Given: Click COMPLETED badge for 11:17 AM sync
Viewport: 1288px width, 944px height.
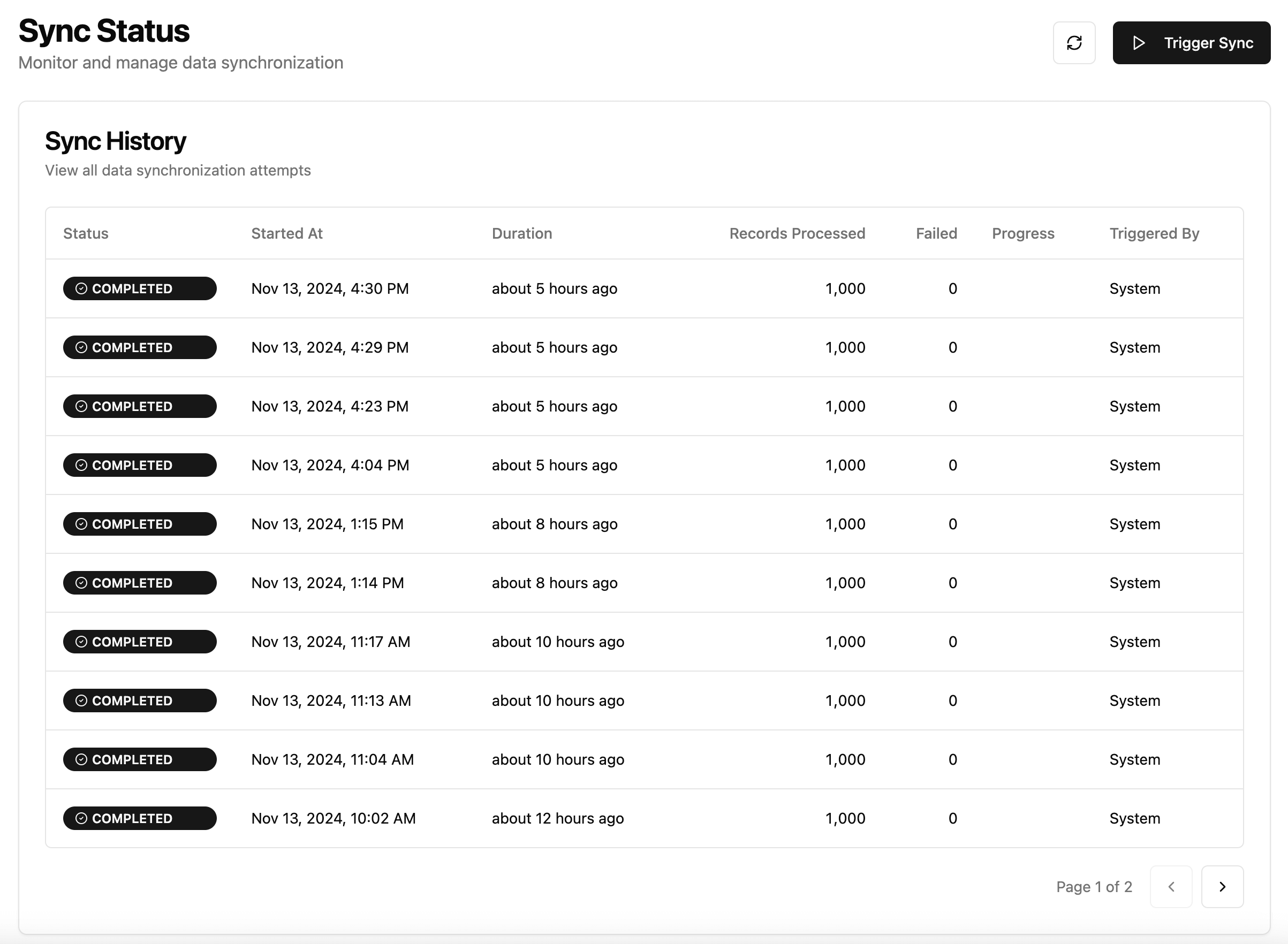Looking at the screenshot, I should click(140, 642).
